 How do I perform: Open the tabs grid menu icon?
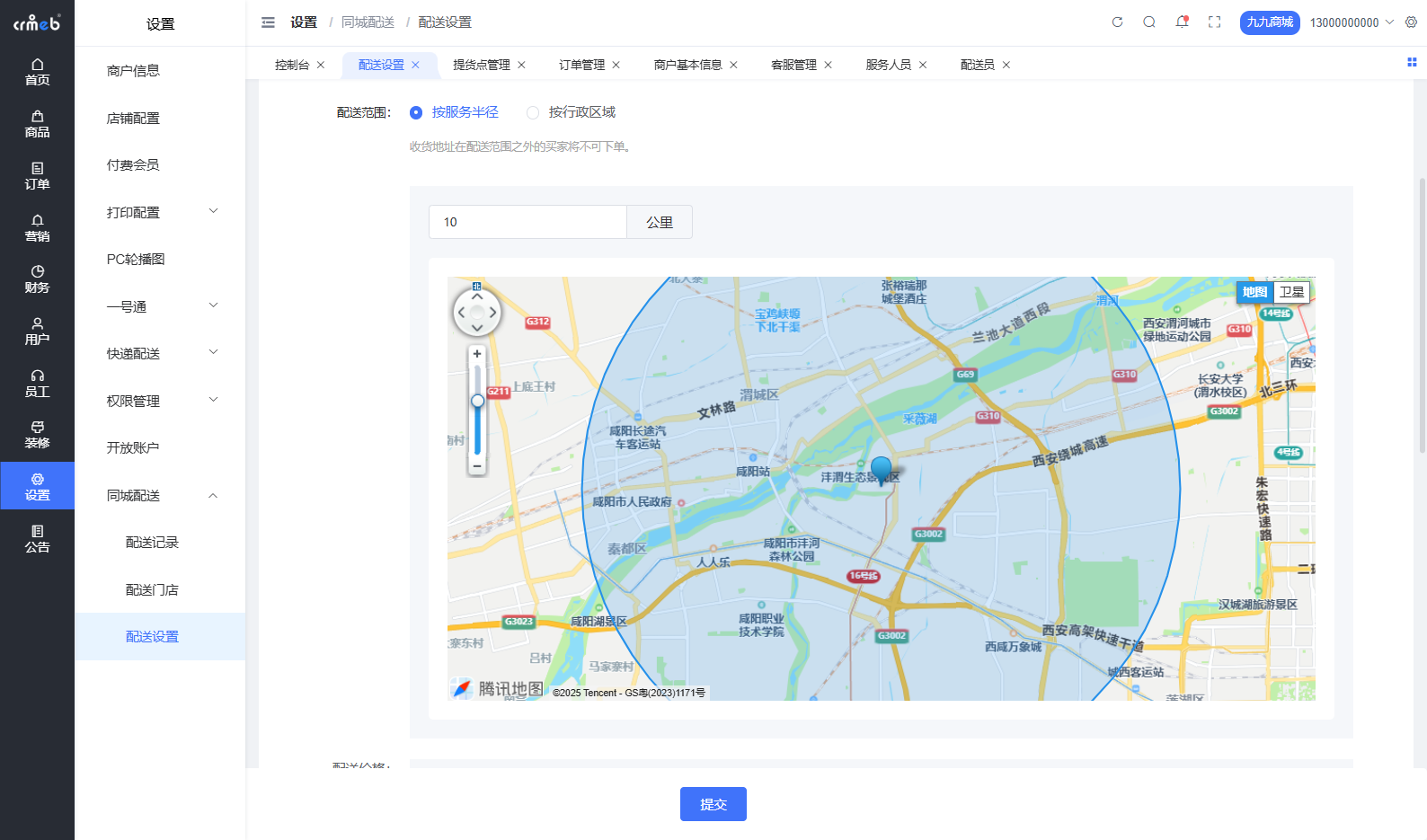point(1412,62)
